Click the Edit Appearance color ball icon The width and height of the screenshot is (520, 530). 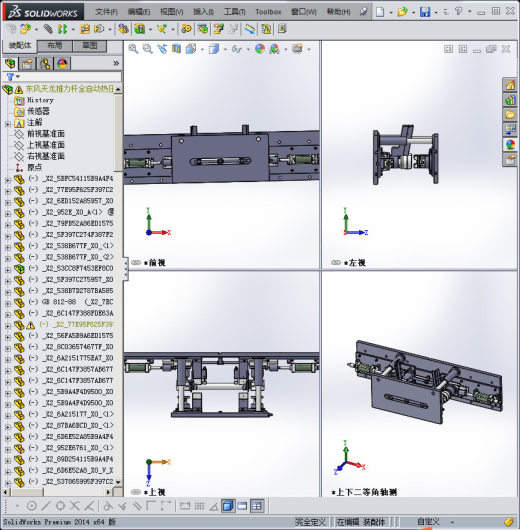(x=260, y=49)
